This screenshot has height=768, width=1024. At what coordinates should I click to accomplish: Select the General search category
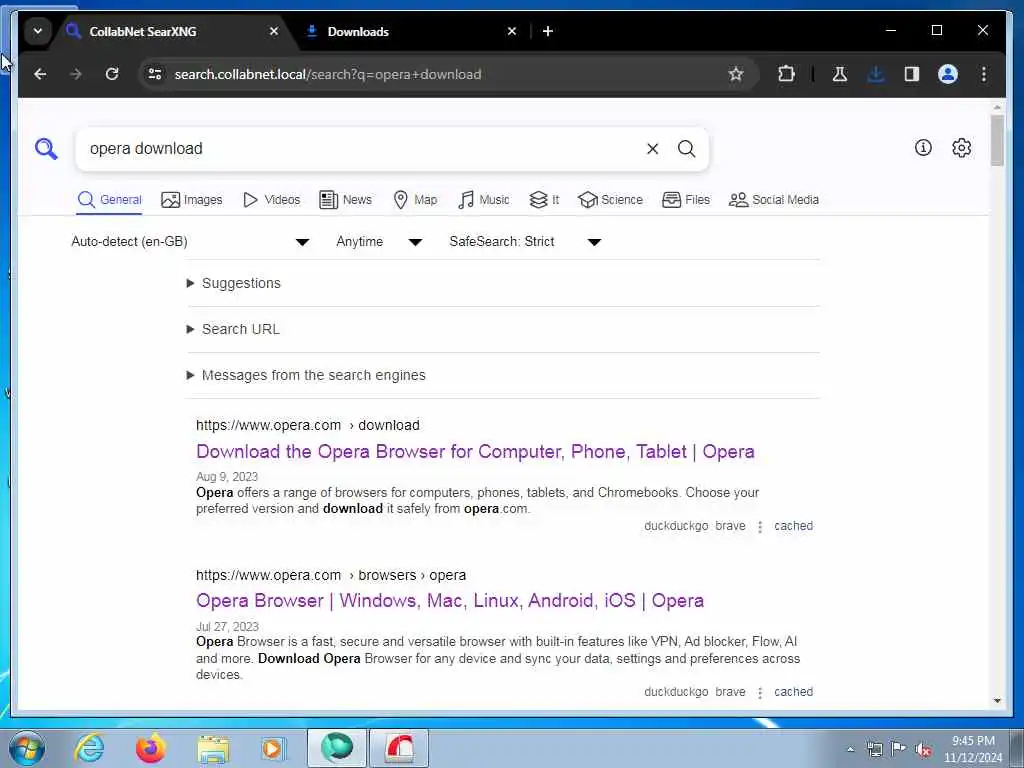coord(109,200)
